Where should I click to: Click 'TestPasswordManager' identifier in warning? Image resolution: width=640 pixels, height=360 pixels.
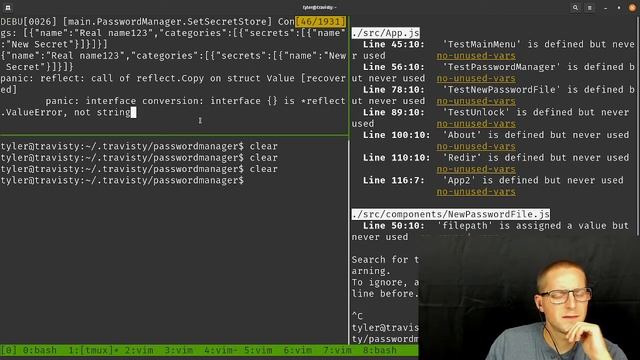501,67
